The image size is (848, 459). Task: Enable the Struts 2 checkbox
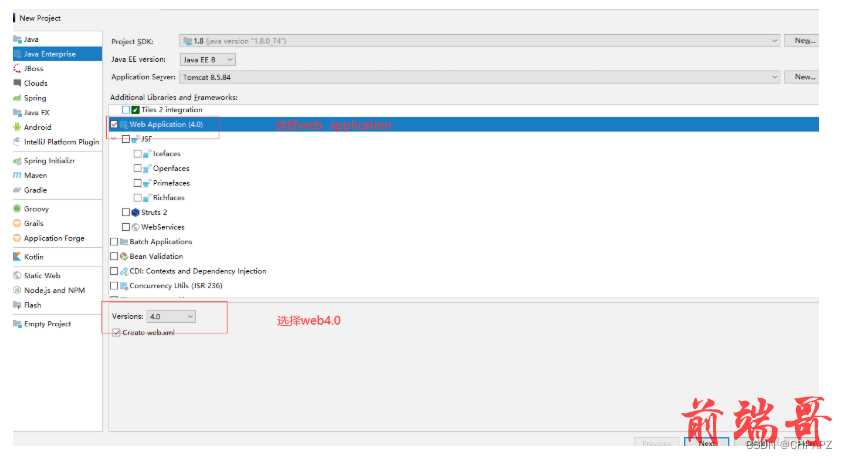(126, 212)
